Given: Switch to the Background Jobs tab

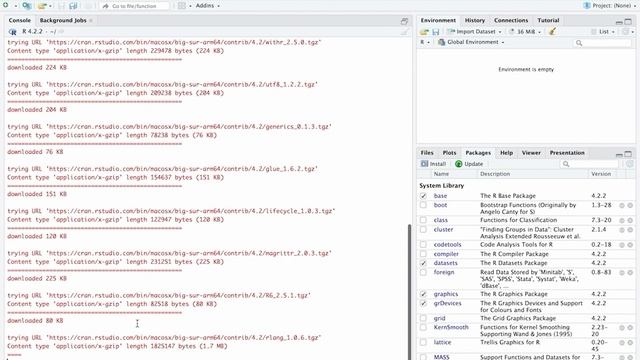Looking at the screenshot, I should pos(63,20).
